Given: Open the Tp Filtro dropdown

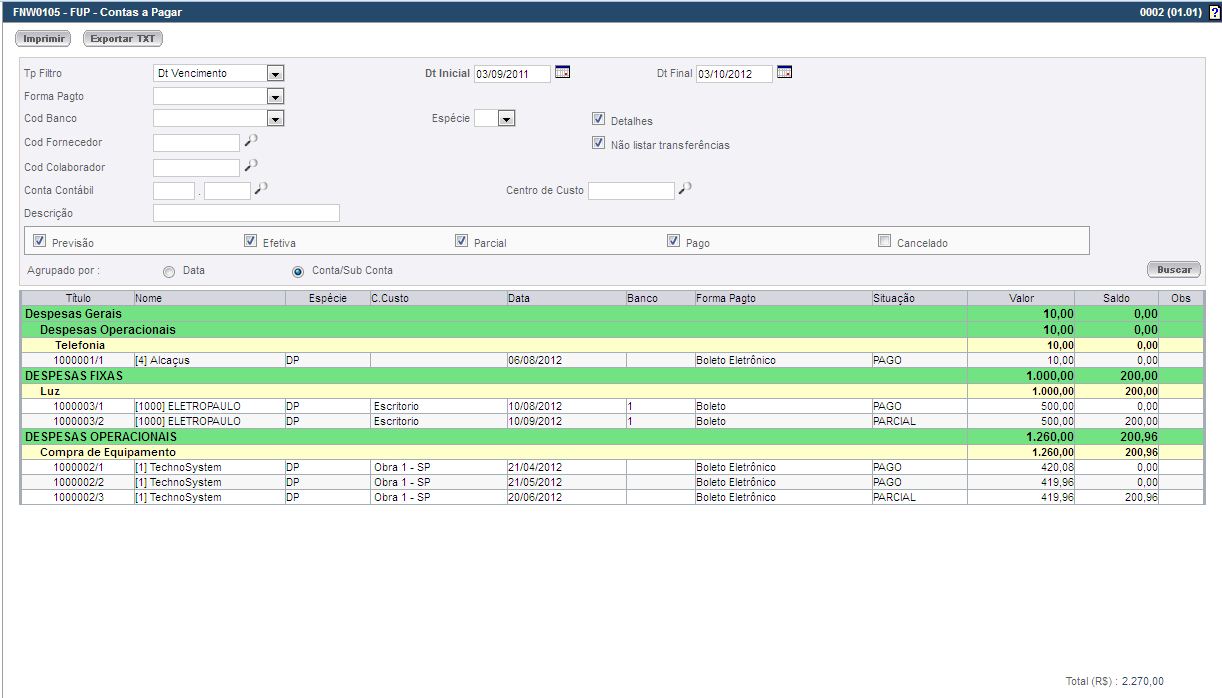Looking at the screenshot, I should coord(275,72).
